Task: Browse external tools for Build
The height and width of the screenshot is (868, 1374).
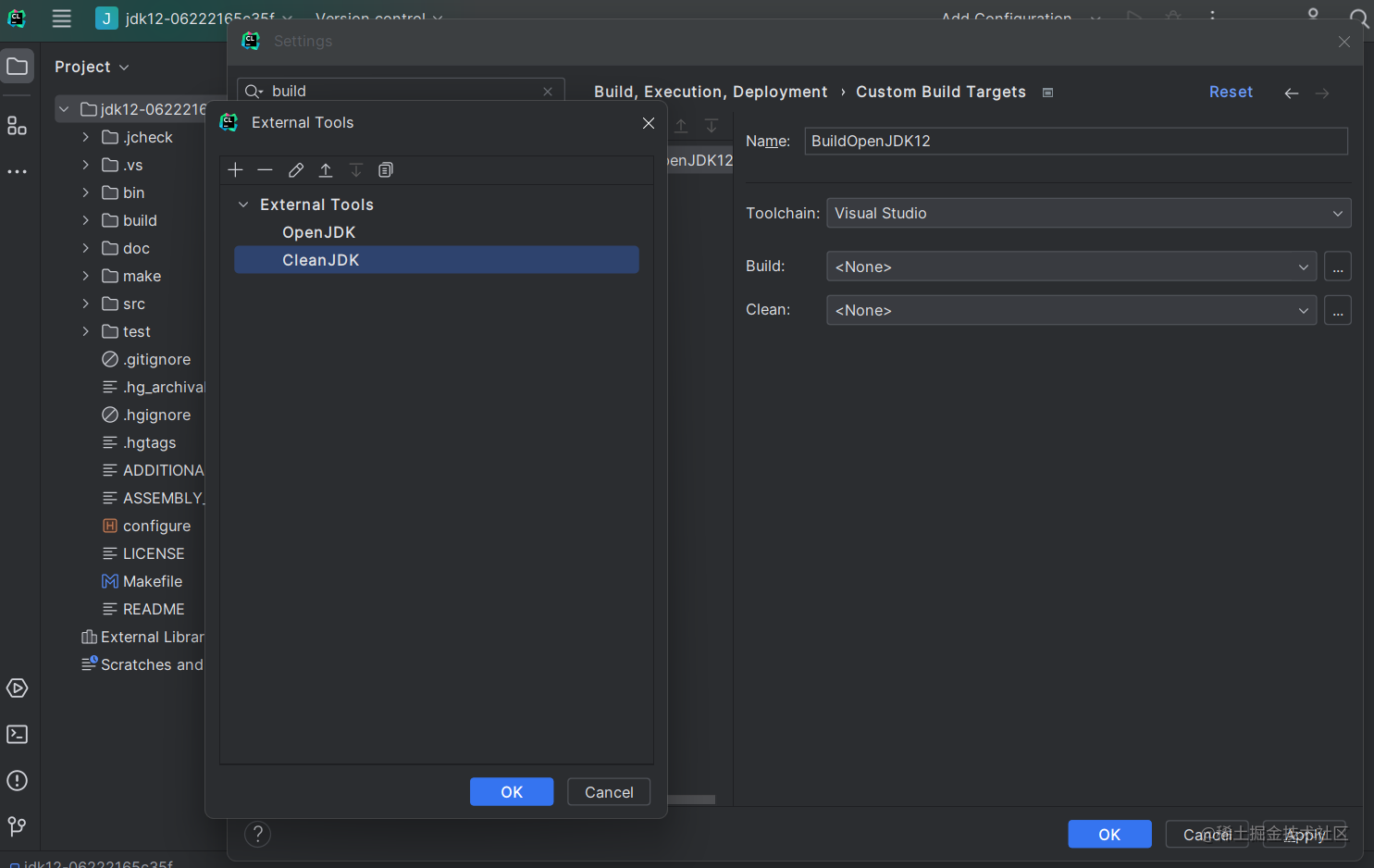Action: point(1338,267)
